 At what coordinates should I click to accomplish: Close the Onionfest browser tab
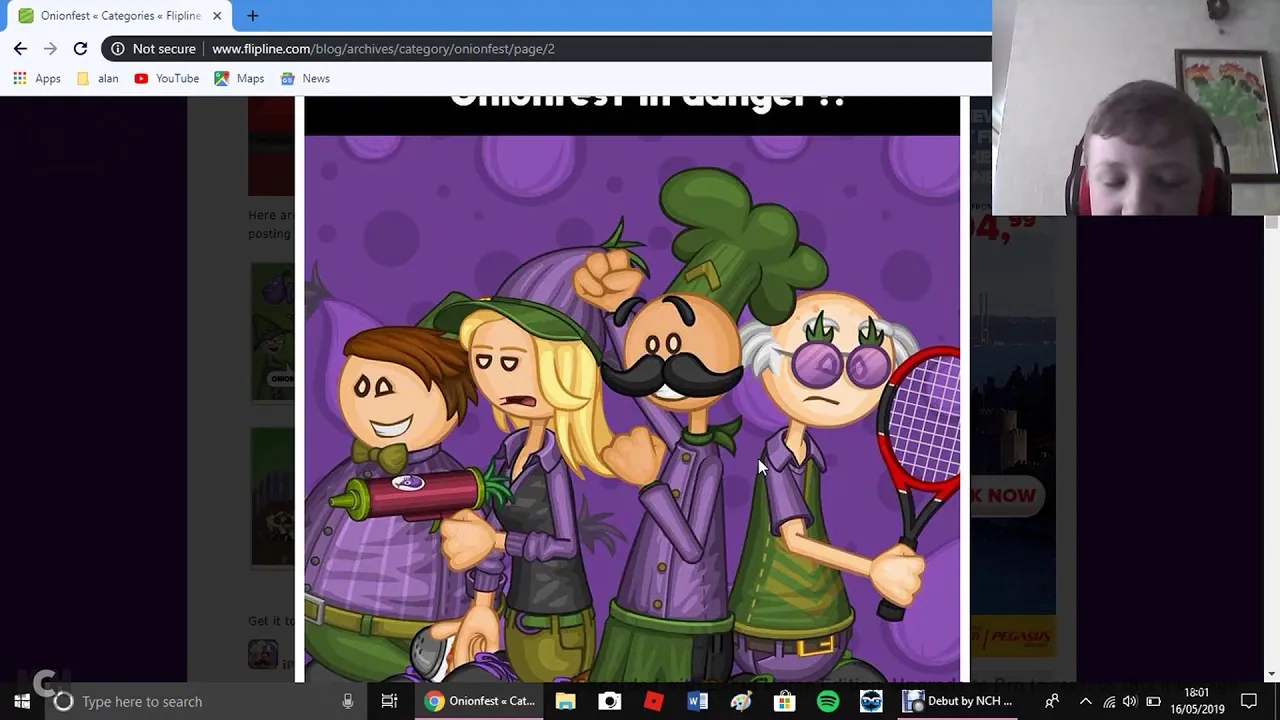pyautogui.click(x=216, y=16)
